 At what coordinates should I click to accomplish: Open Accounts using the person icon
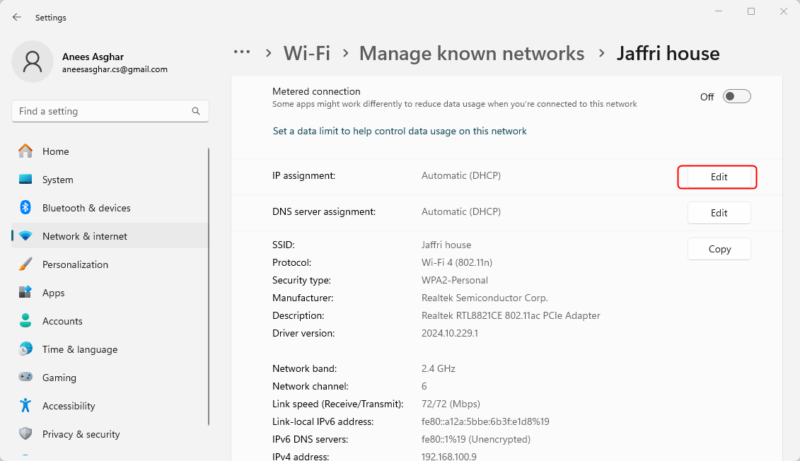[26, 321]
